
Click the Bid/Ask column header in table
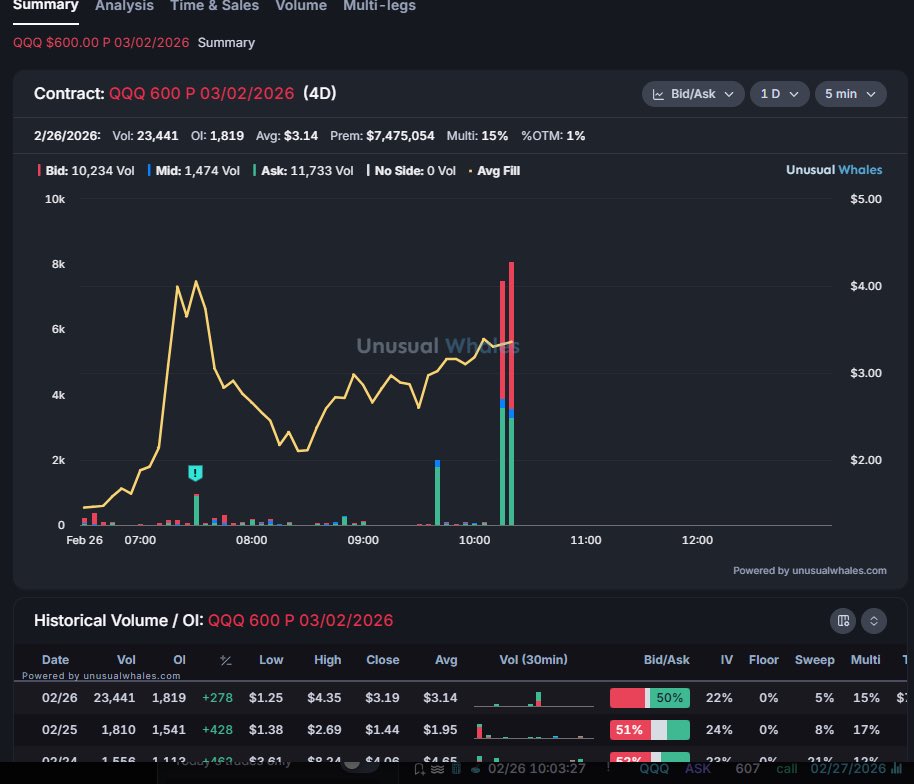(x=666, y=660)
